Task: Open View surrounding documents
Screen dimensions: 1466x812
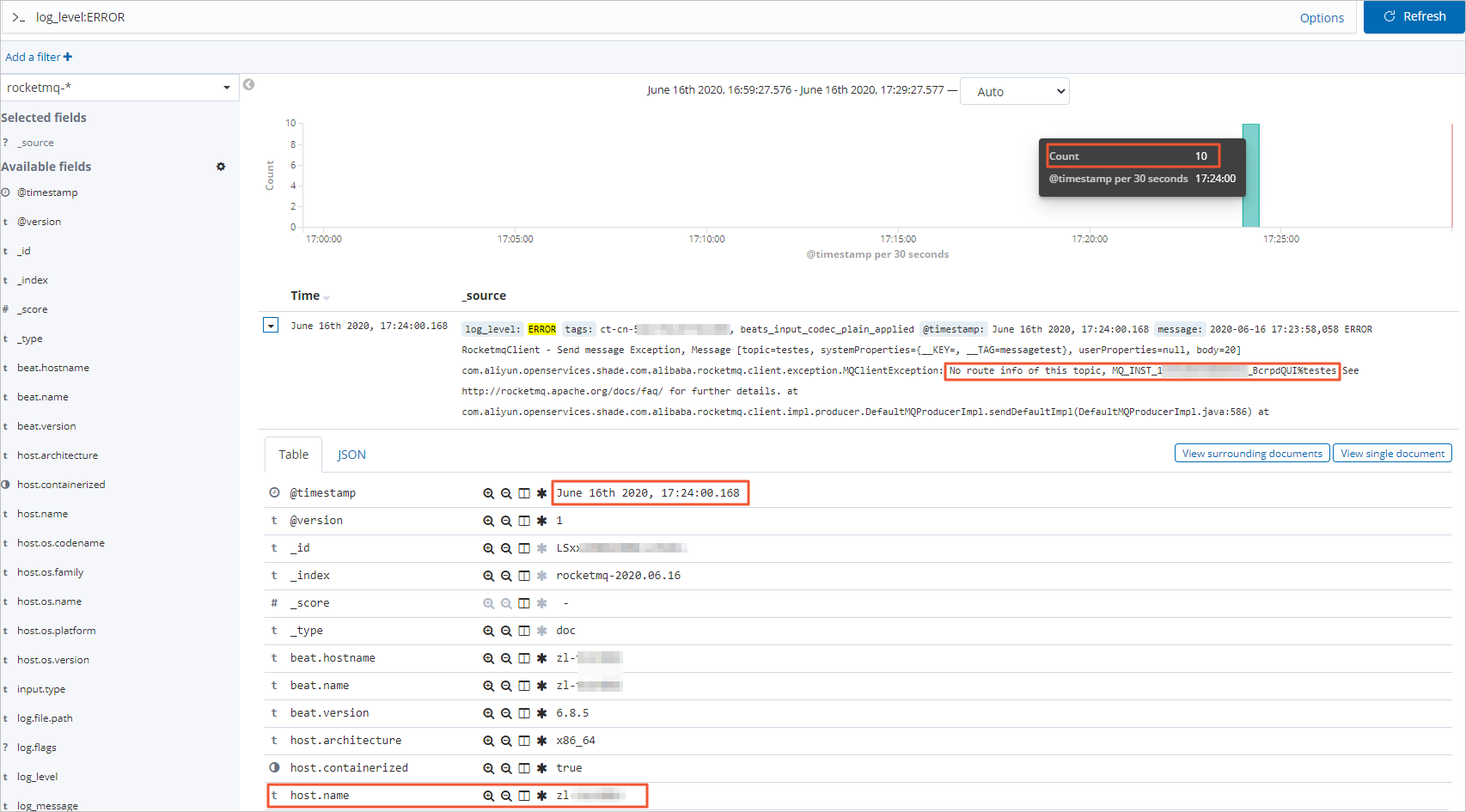Action: point(1252,454)
